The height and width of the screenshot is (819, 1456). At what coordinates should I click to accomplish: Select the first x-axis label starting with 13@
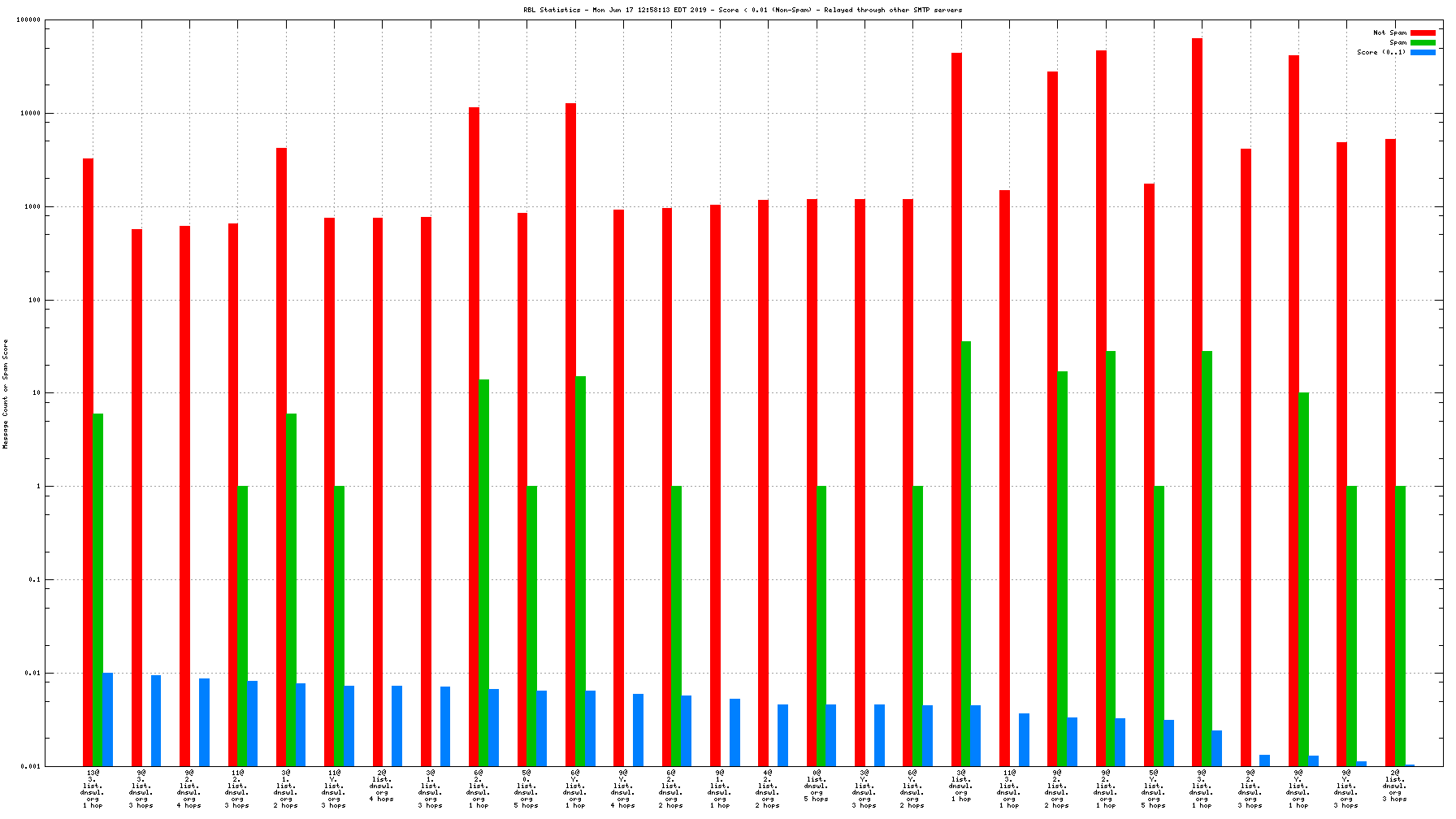pyautogui.click(x=93, y=788)
